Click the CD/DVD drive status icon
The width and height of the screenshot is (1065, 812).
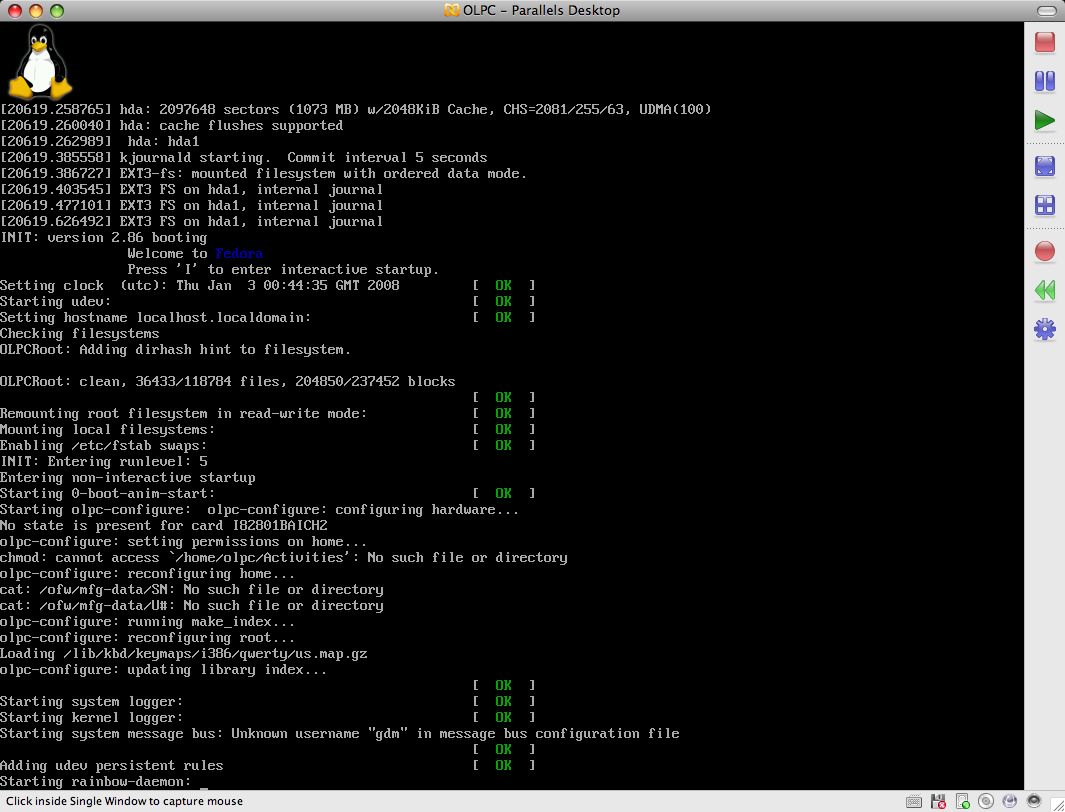(985, 801)
